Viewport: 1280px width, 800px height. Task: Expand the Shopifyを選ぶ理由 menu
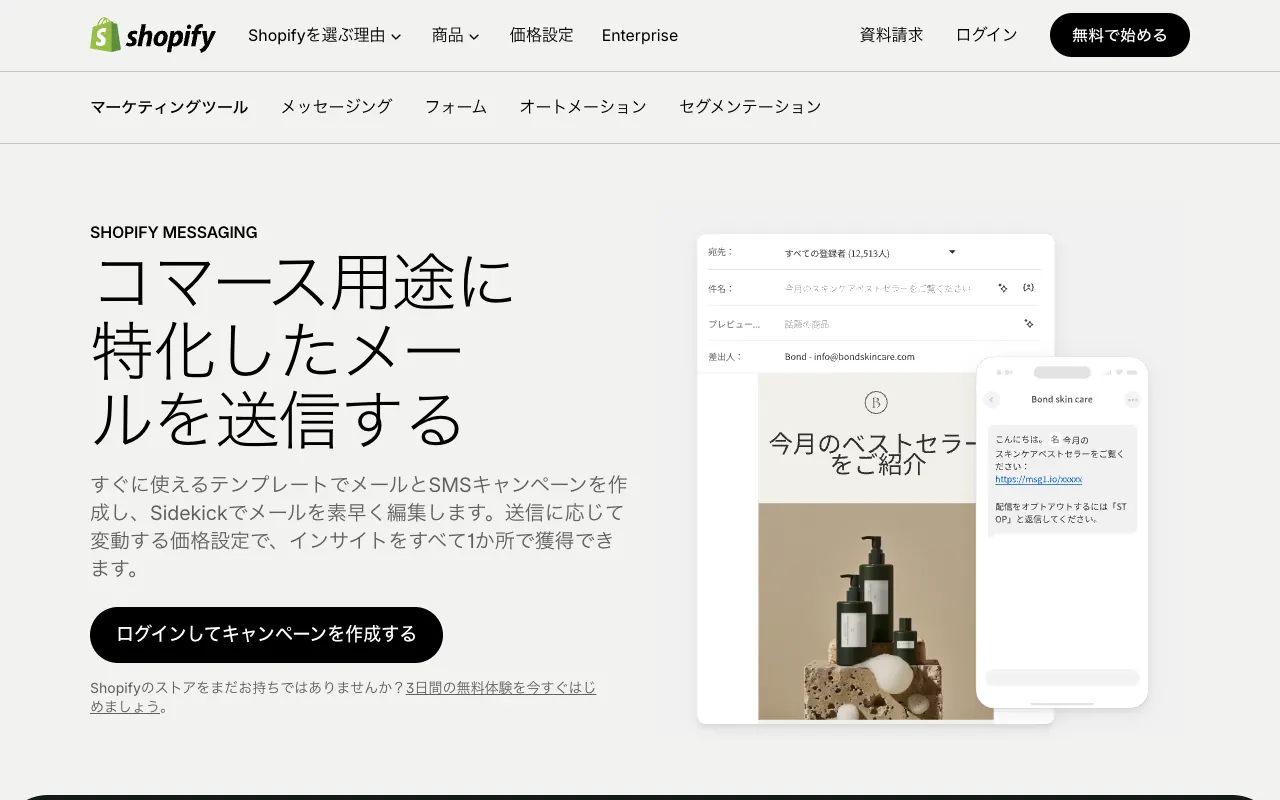point(325,35)
